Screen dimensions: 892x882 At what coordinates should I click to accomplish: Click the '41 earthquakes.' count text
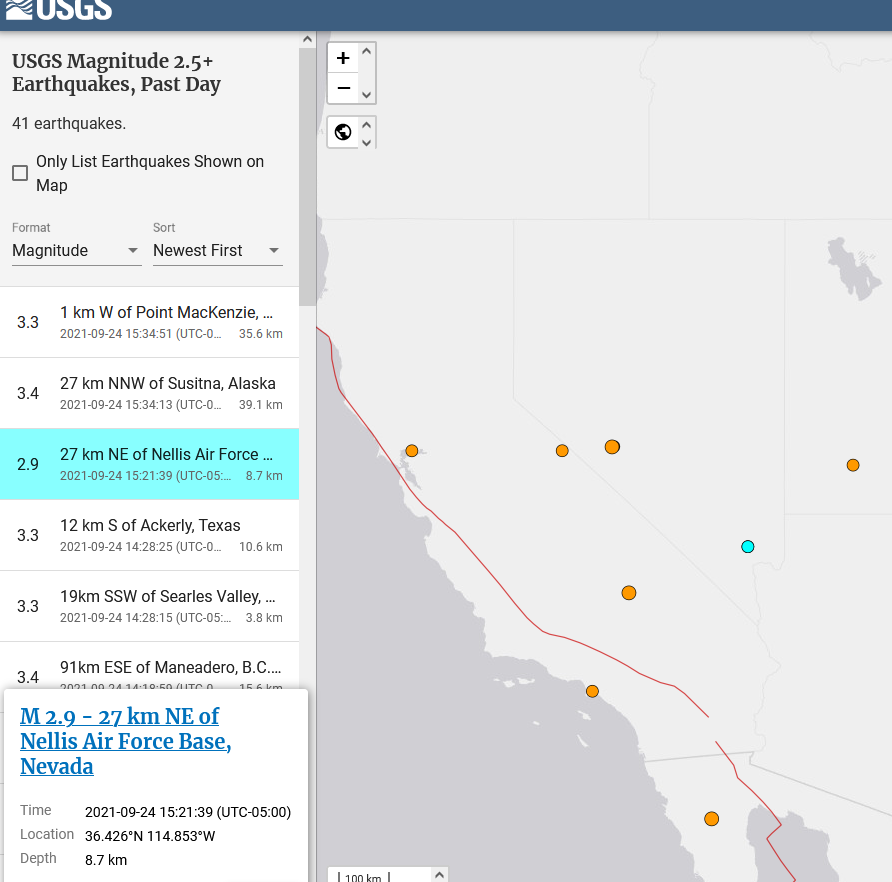tap(69, 123)
